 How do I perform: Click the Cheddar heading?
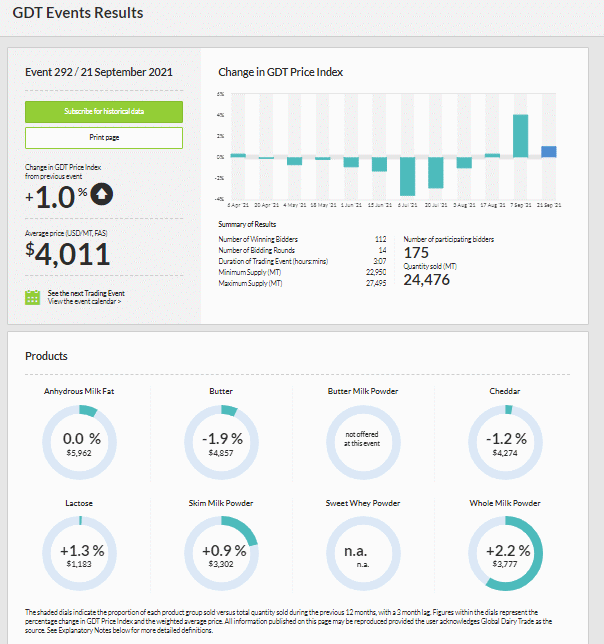click(x=505, y=391)
